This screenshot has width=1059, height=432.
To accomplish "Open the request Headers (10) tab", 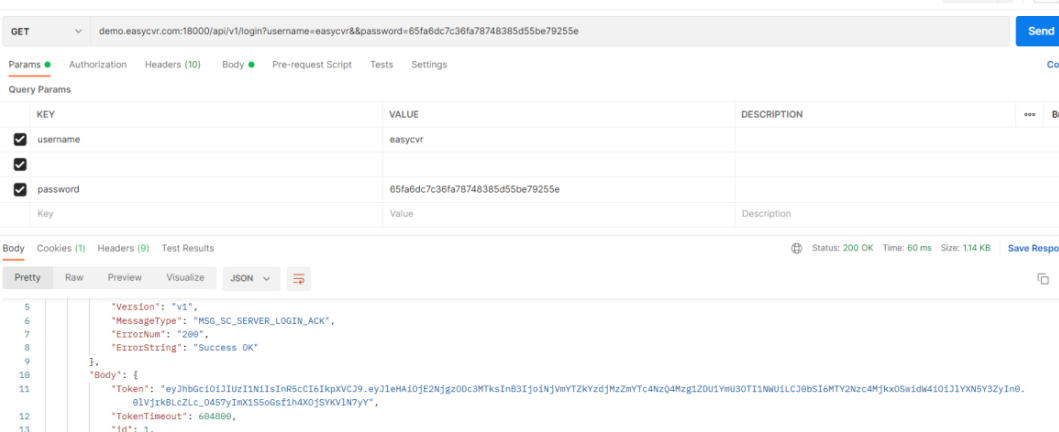I will [x=173, y=65].
